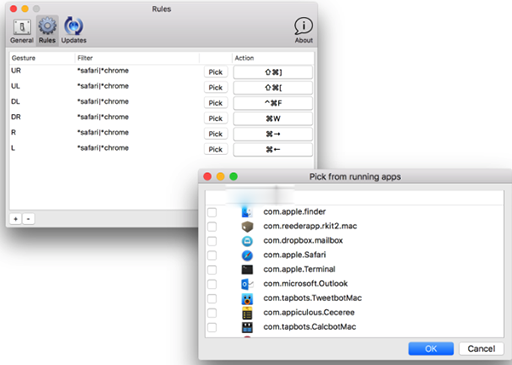This screenshot has width=512, height=365.
Task: Add a new rule with plus button
Action: [x=16, y=219]
